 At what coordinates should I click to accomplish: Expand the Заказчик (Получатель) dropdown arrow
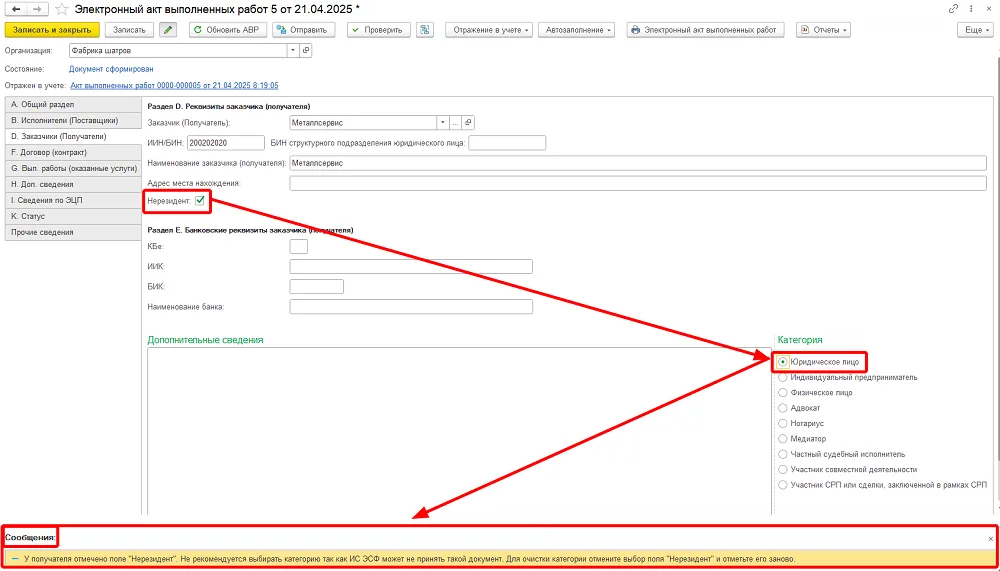click(x=443, y=122)
